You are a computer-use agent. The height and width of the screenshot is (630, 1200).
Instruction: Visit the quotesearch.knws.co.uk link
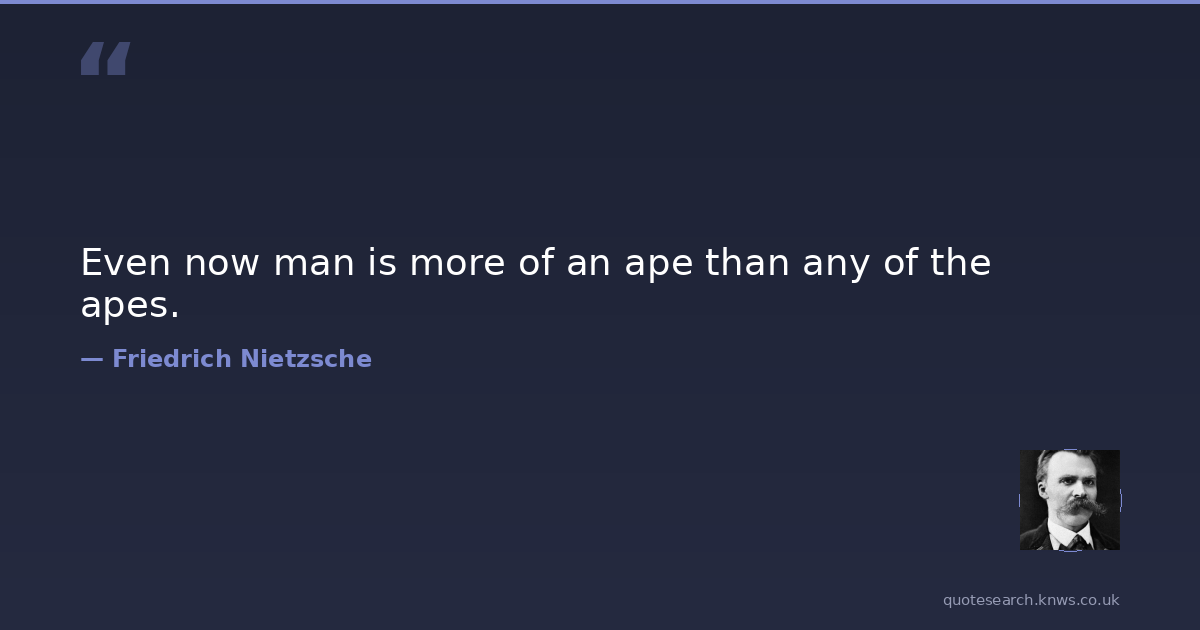[1030, 600]
